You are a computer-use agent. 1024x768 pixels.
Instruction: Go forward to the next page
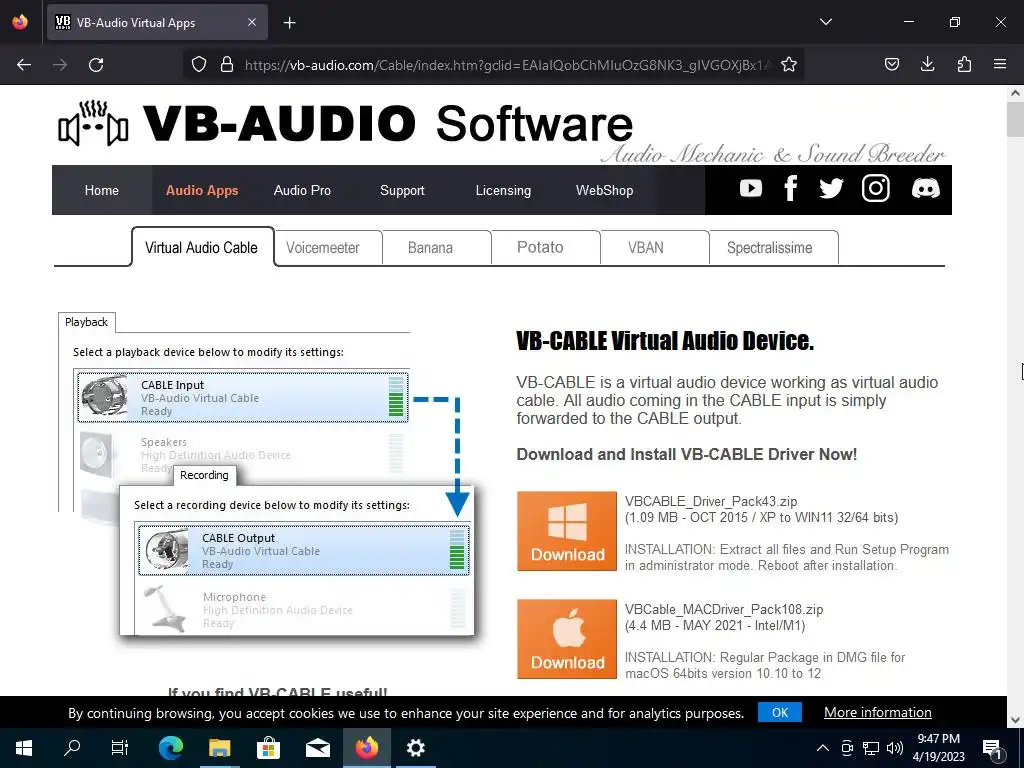coord(60,65)
